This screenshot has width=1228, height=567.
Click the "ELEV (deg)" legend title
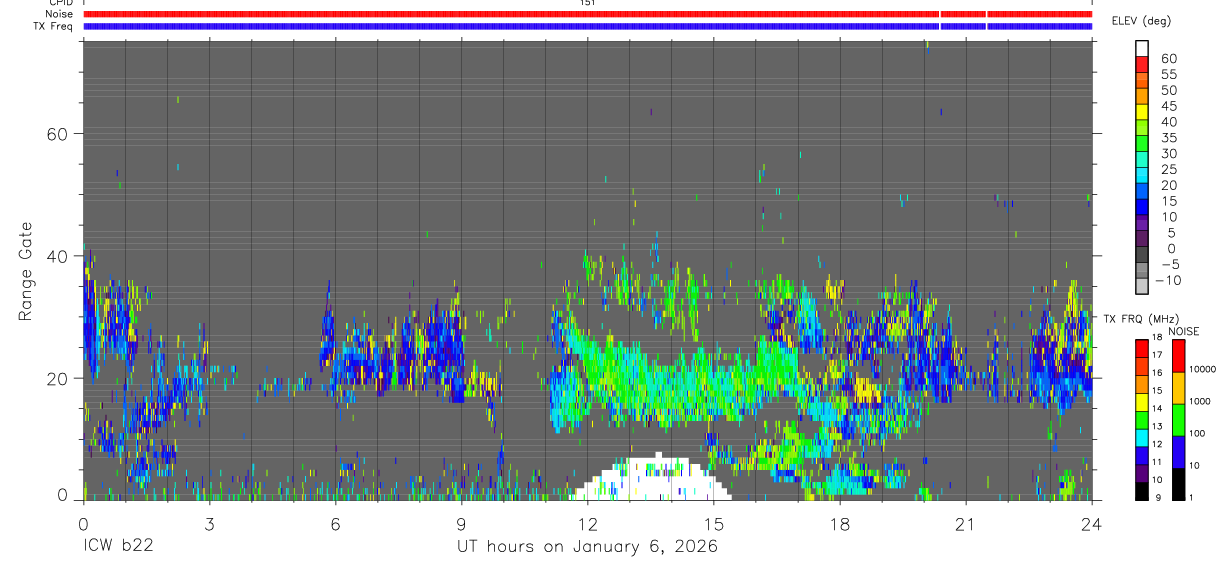click(1141, 21)
